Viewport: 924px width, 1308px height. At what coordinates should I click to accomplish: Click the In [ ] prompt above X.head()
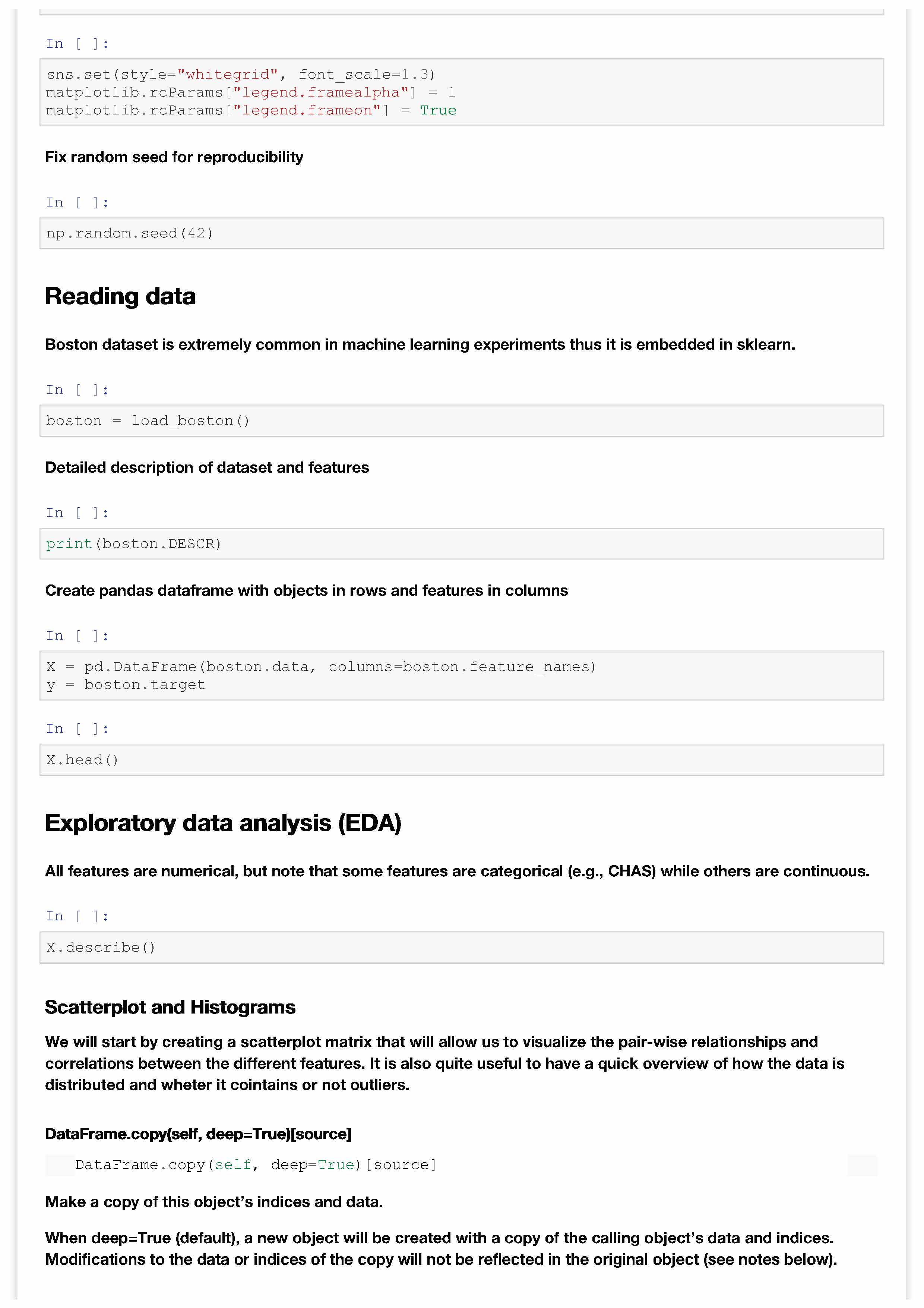pyautogui.click(x=77, y=729)
